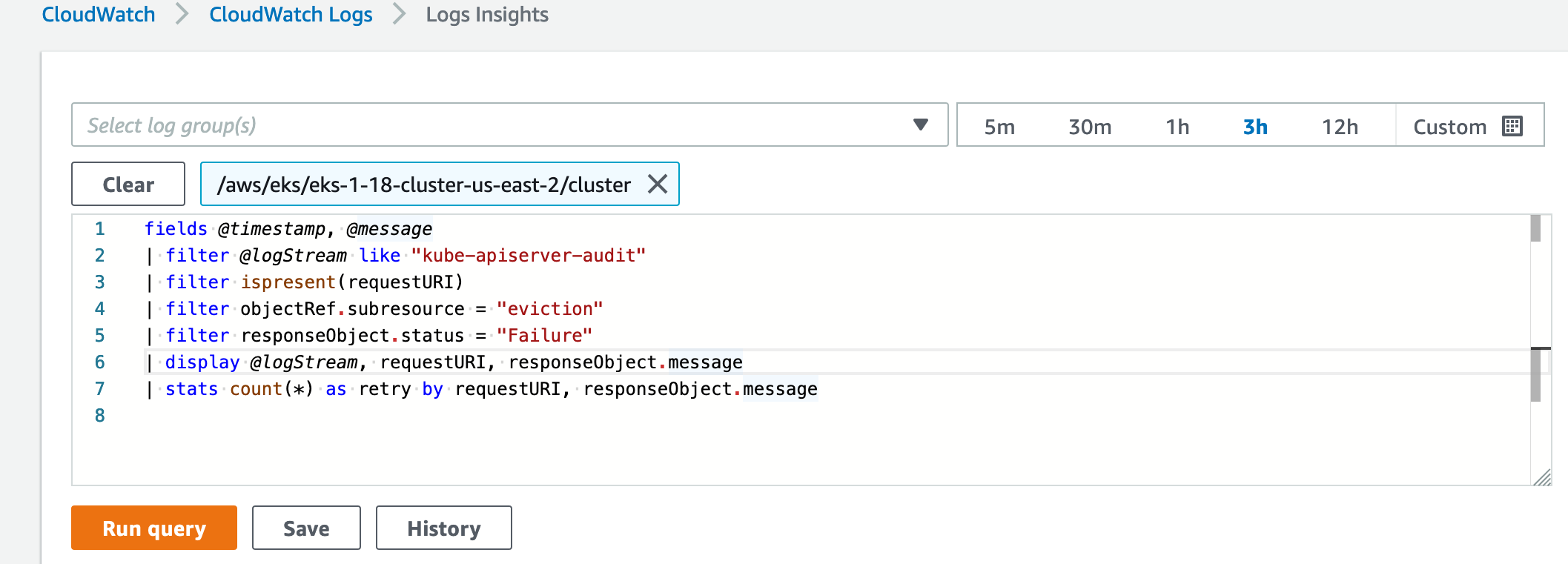1568x564 pixels.
Task: Click the 'display' keyword in line 6
Action: (x=202, y=362)
